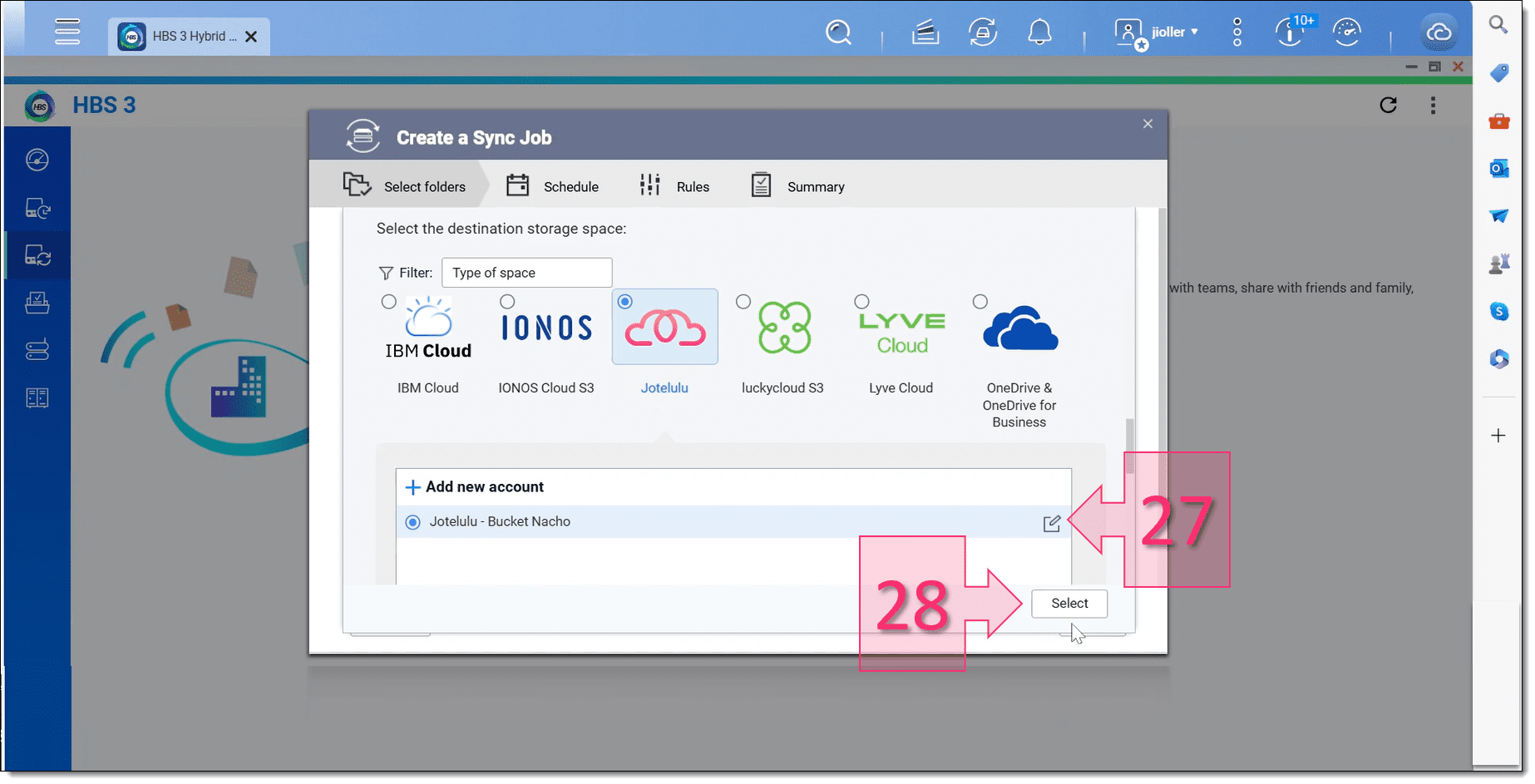Open external devices icon in top bar
Screen dimensions: 1535x784
point(983,32)
